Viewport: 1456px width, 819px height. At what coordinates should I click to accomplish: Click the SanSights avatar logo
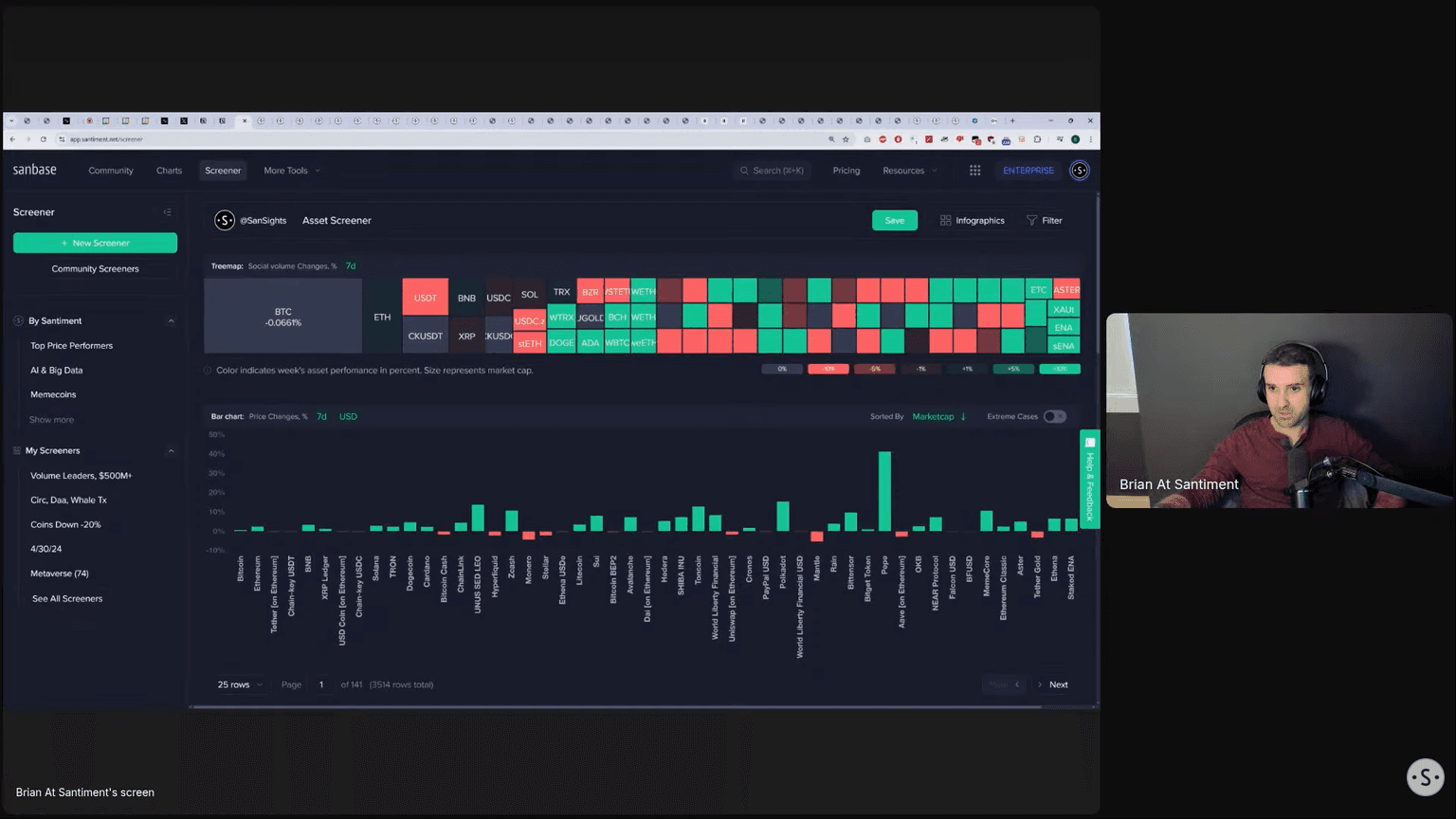coord(225,221)
